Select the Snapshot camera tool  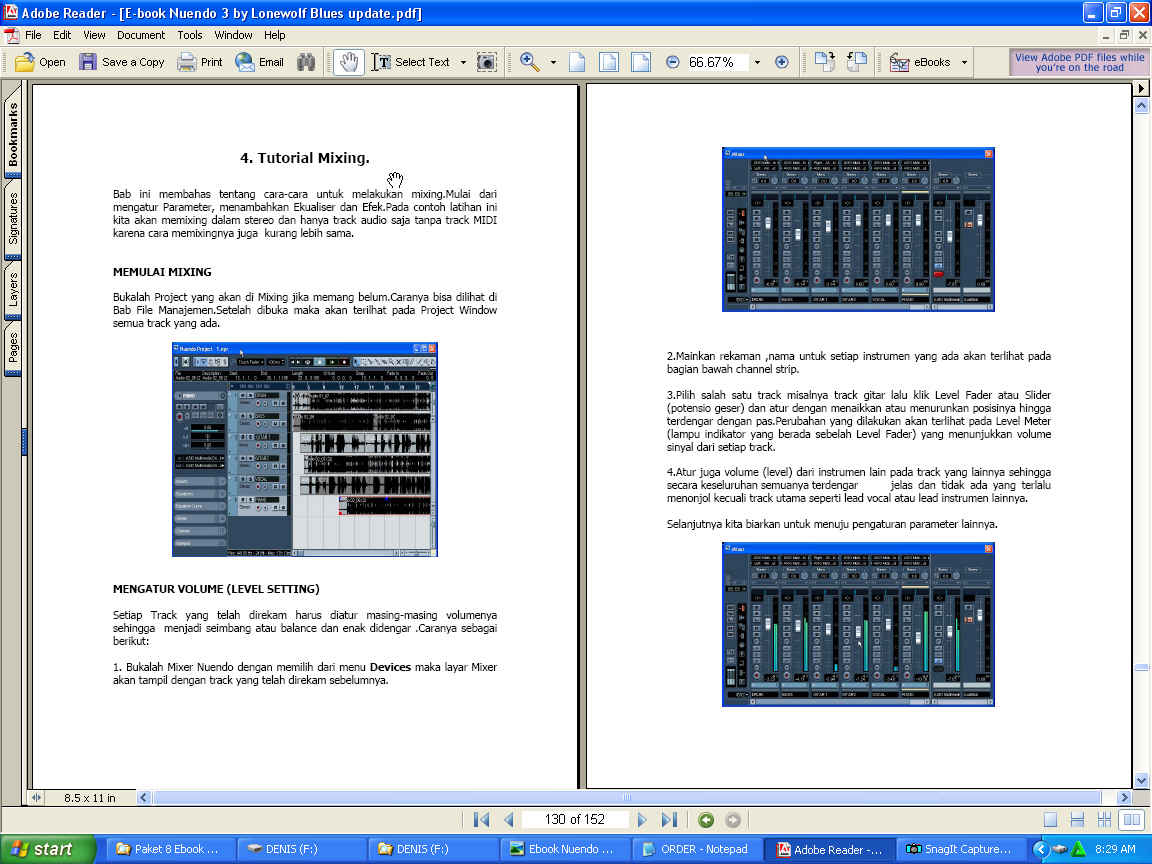tap(486, 62)
